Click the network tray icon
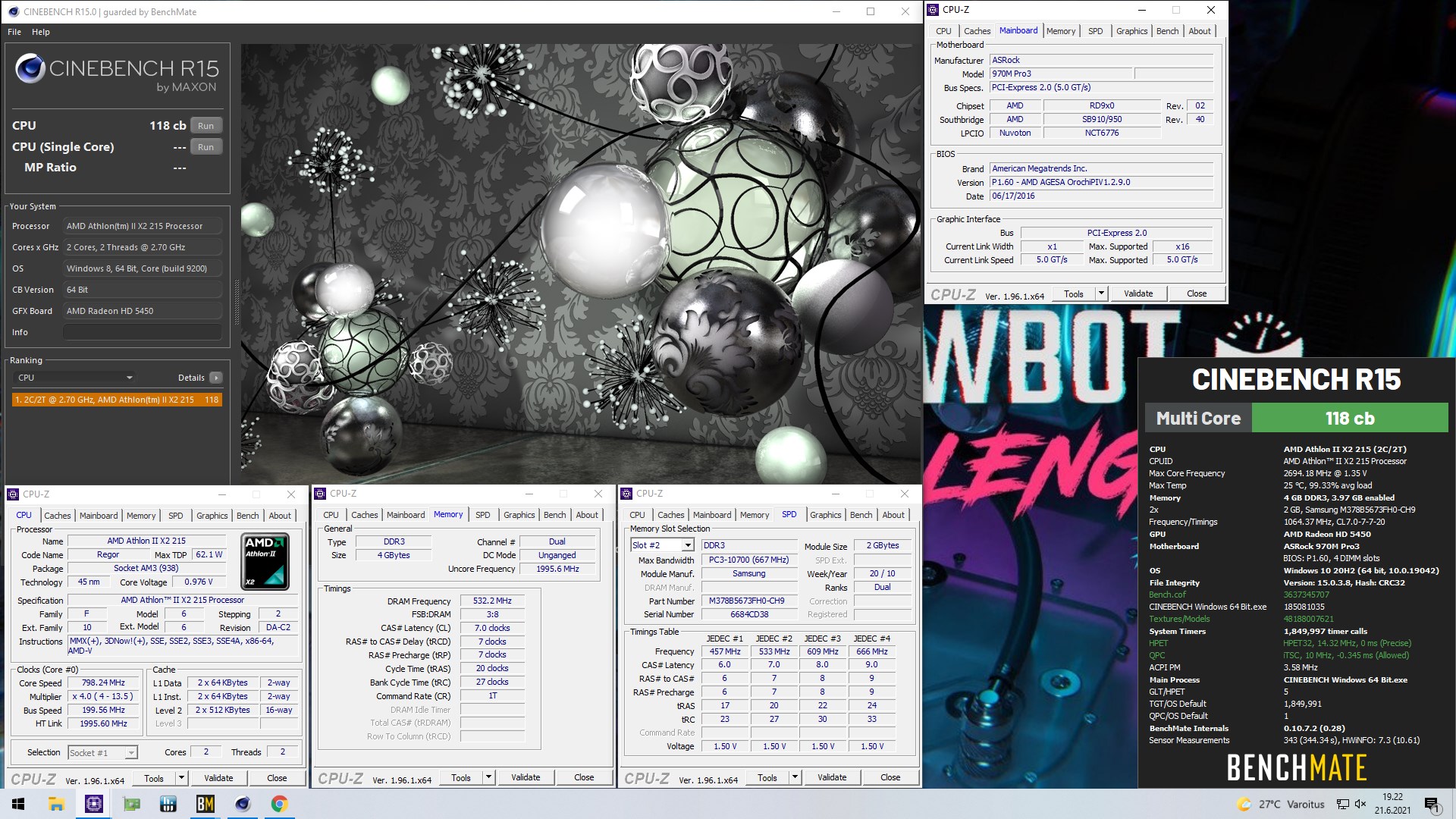This screenshot has height=819, width=1456. (1343, 804)
